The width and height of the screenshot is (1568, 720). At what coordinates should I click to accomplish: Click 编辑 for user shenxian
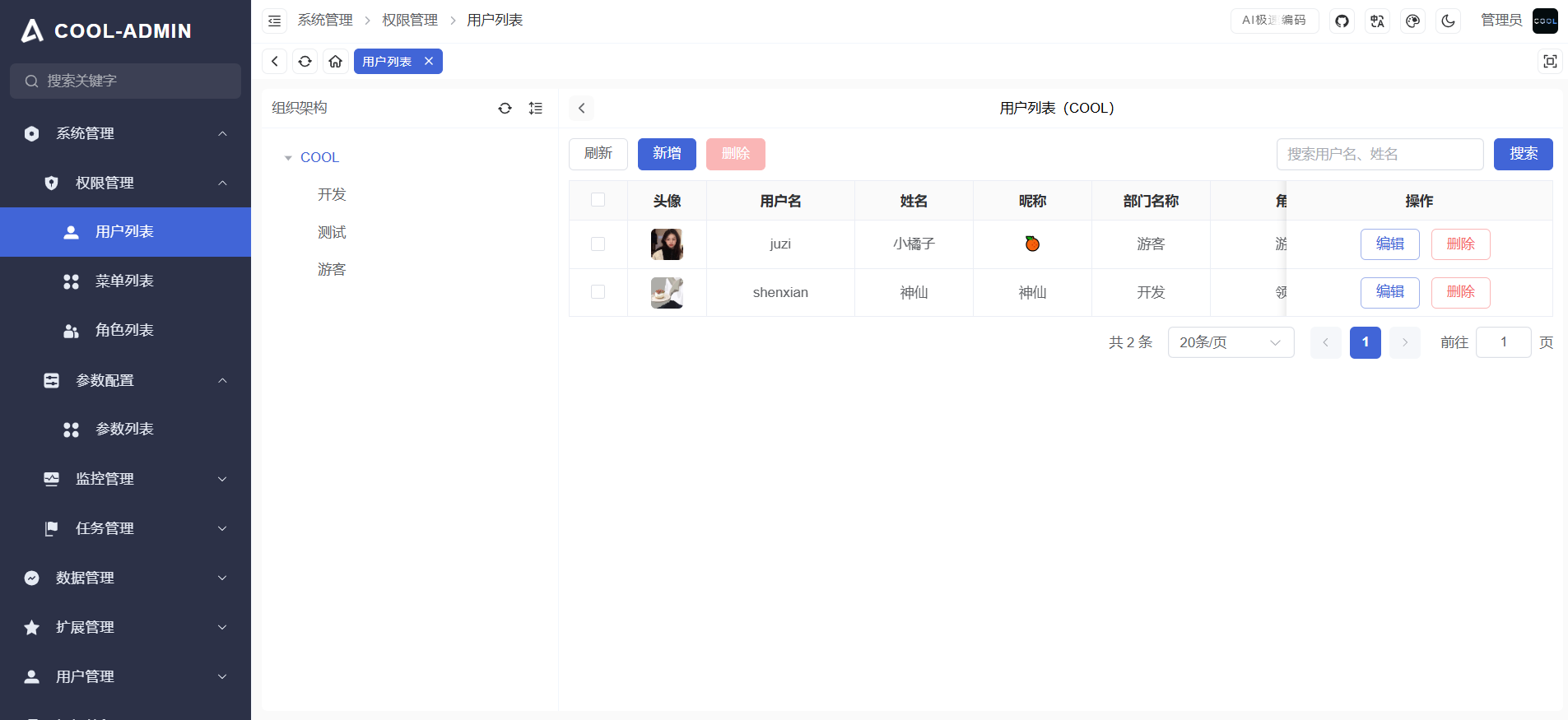1389,292
